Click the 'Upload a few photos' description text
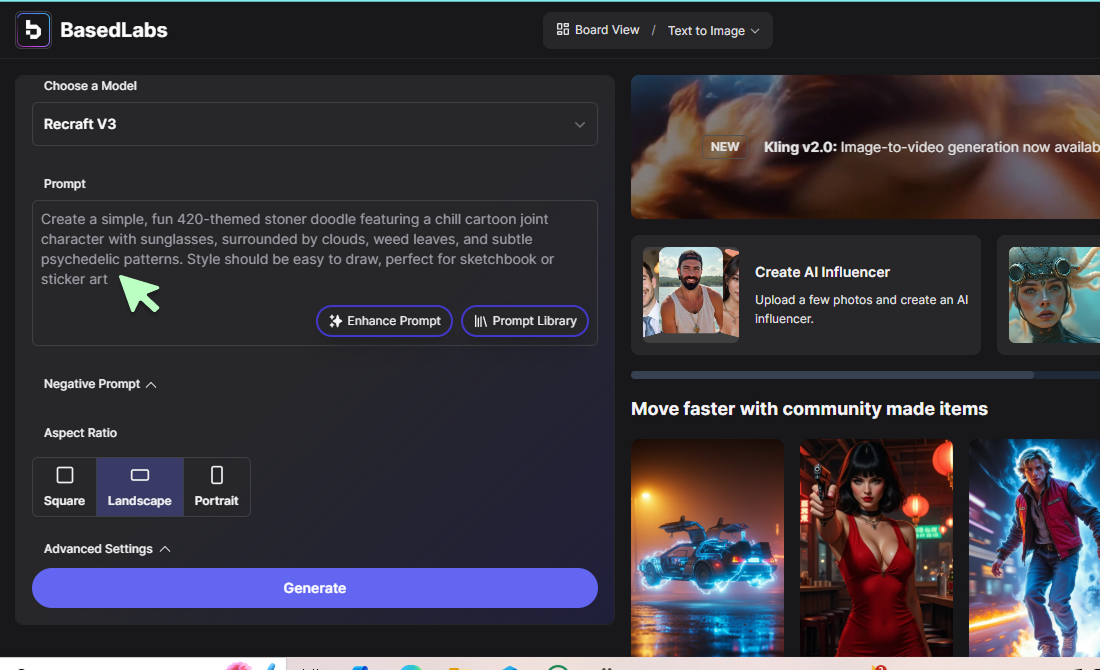Viewport: 1100px width, 670px height. tap(861, 309)
